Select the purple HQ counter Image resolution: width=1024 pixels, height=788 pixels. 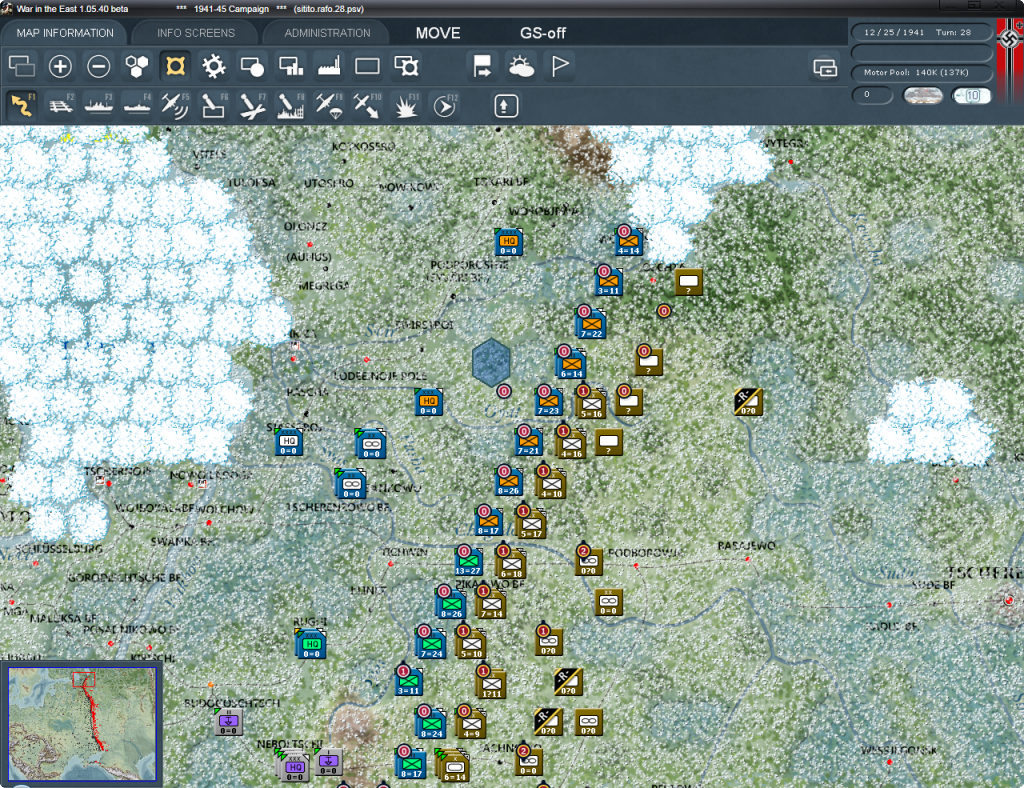pos(295,766)
